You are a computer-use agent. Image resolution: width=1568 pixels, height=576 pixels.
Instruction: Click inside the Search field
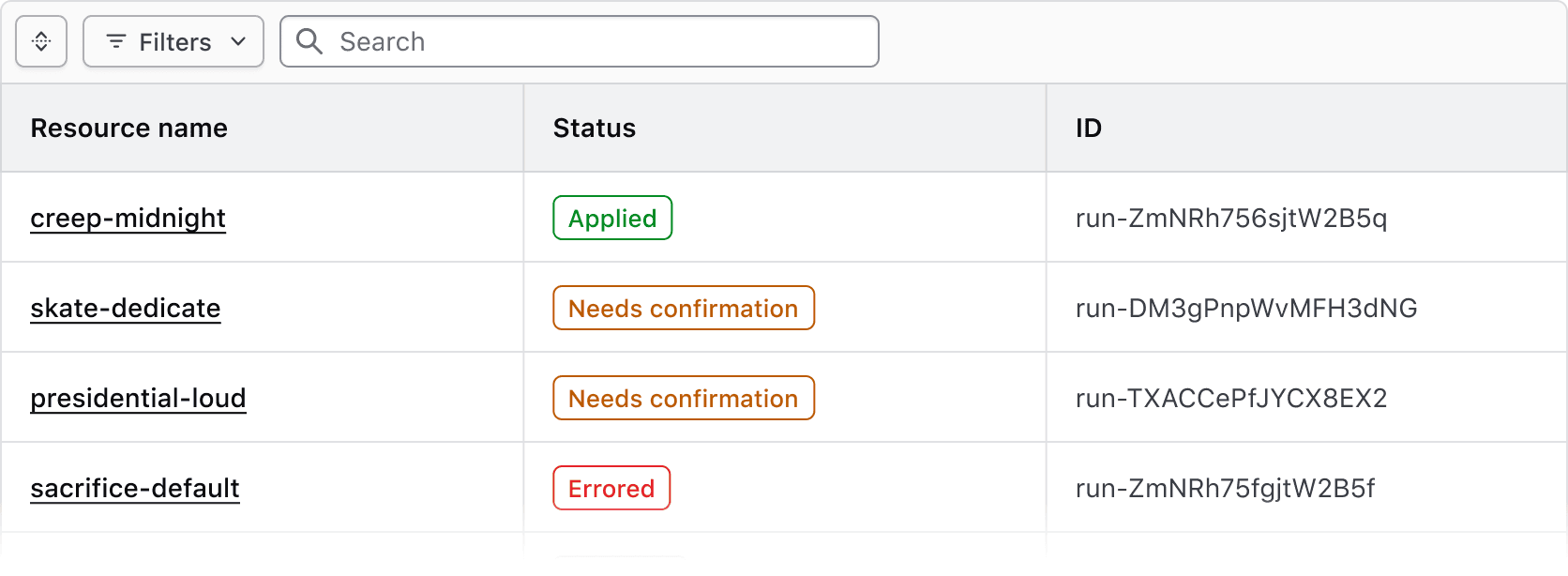579,41
